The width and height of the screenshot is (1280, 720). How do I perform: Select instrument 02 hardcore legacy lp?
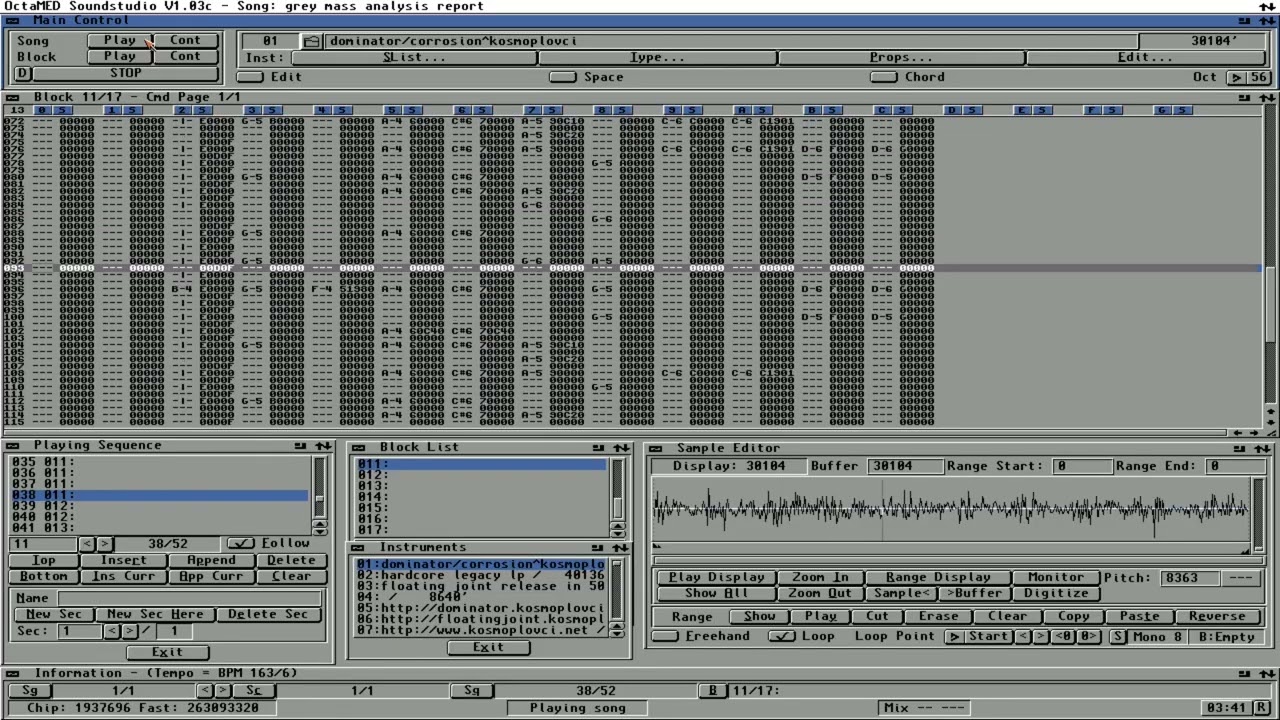tap(481, 576)
